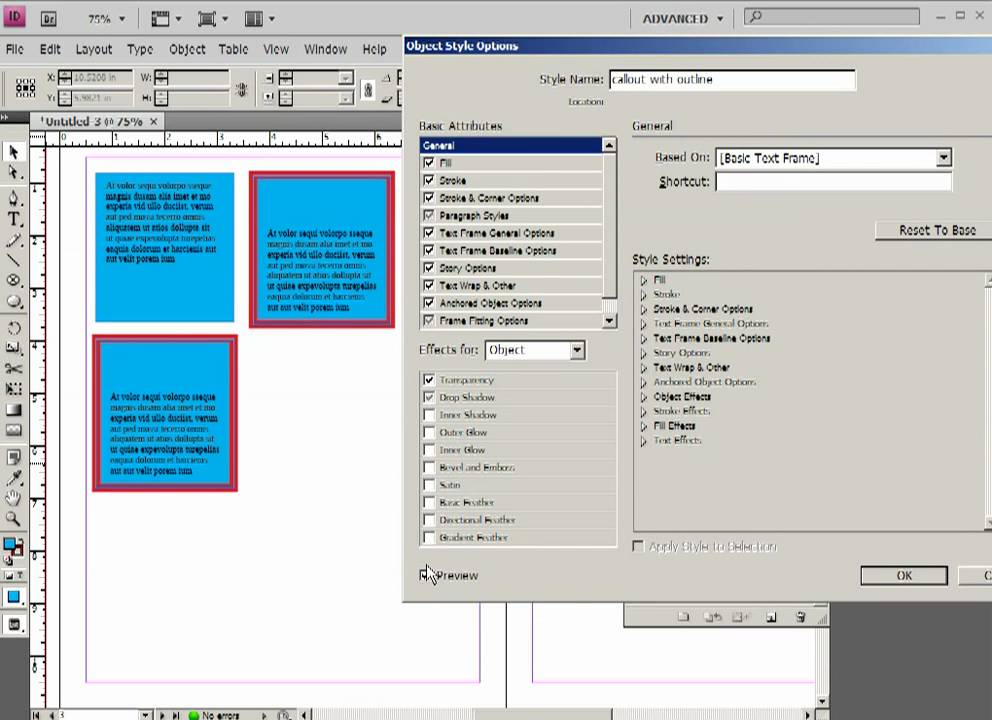Toggle Drop Shadow effect checkbox
The width and height of the screenshot is (992, 720).
tap(429, 397)
